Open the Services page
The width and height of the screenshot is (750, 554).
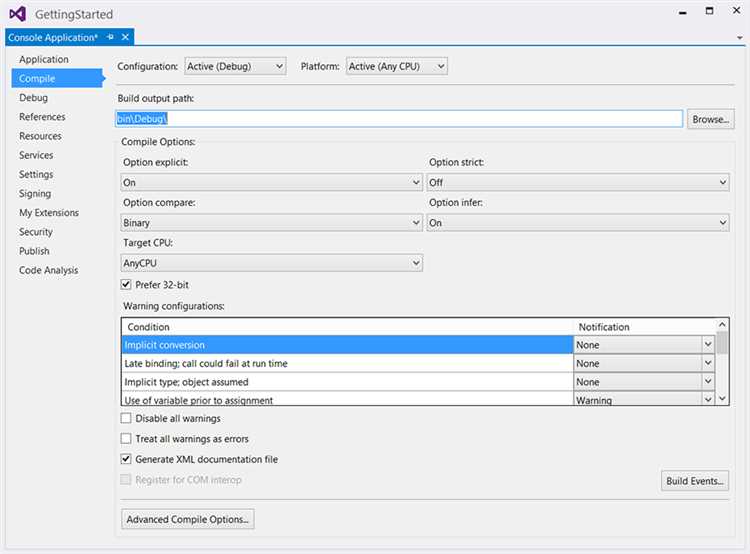36,155
